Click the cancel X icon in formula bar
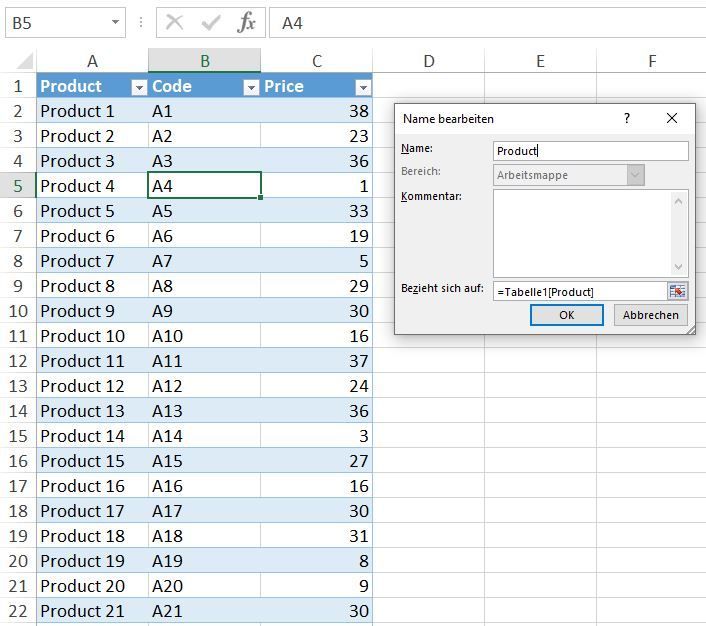The image size is (706, 626). point(174,22)
